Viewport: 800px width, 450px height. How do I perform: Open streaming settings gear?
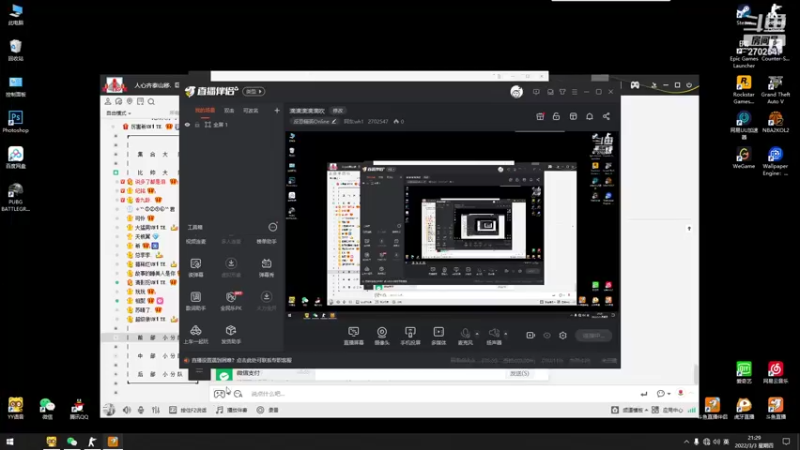563,335
